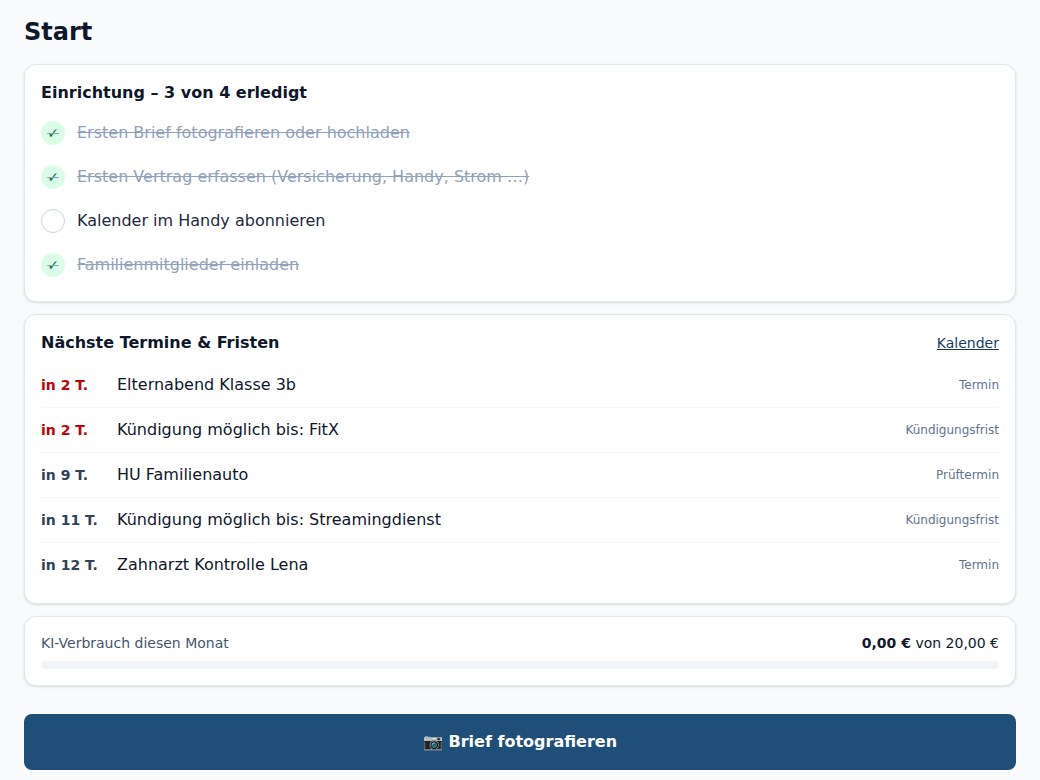Image resolution: width=1040 pixels, height=780 pixels.
Task: Click 'Kalender im Handy abonnieren' text
Action: click(201, 220)
